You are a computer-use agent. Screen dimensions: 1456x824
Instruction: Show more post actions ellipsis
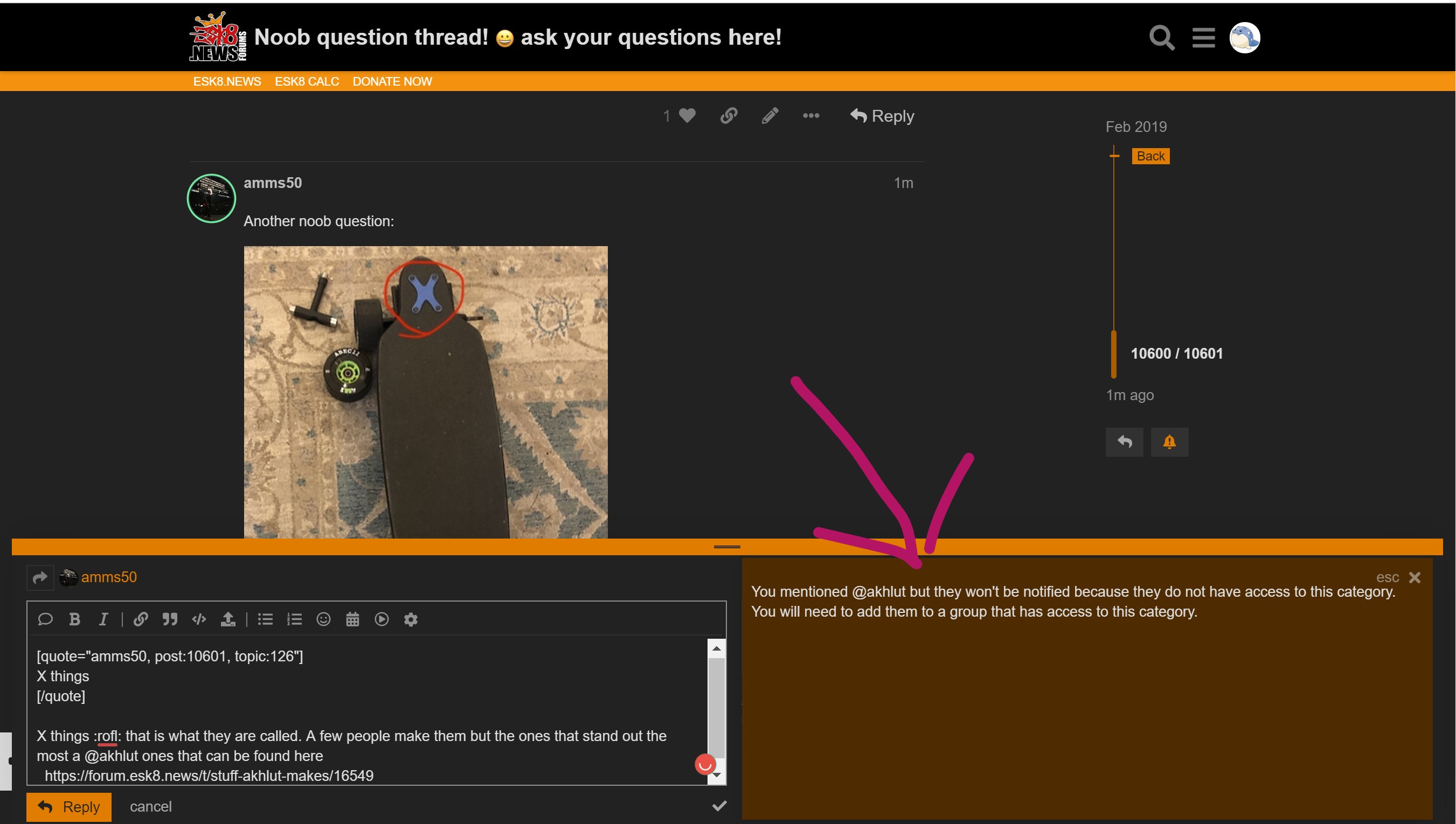click(810, 116)
